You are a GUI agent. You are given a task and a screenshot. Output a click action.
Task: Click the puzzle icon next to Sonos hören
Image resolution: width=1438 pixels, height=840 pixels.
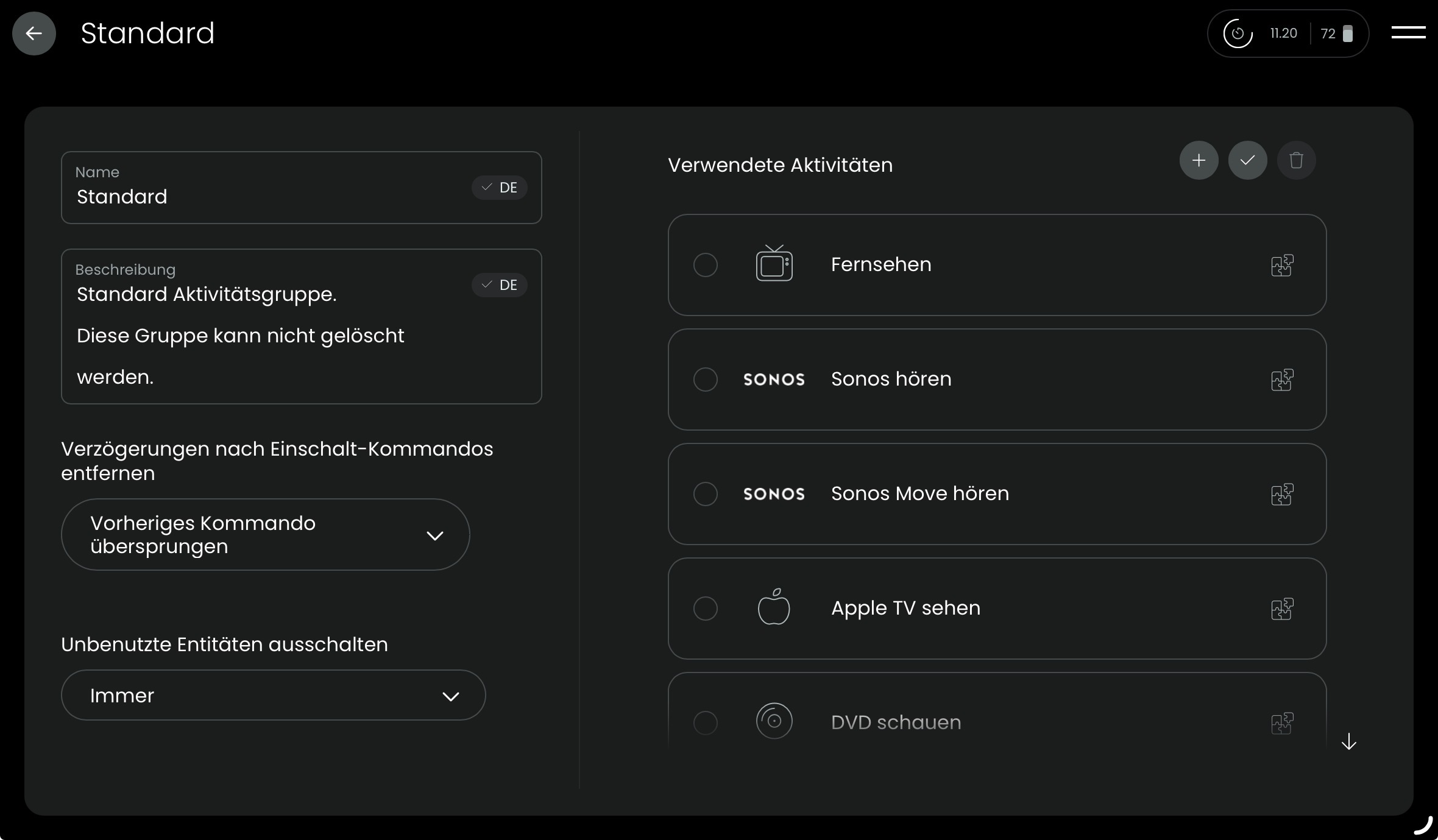[x=1282, y=379]
